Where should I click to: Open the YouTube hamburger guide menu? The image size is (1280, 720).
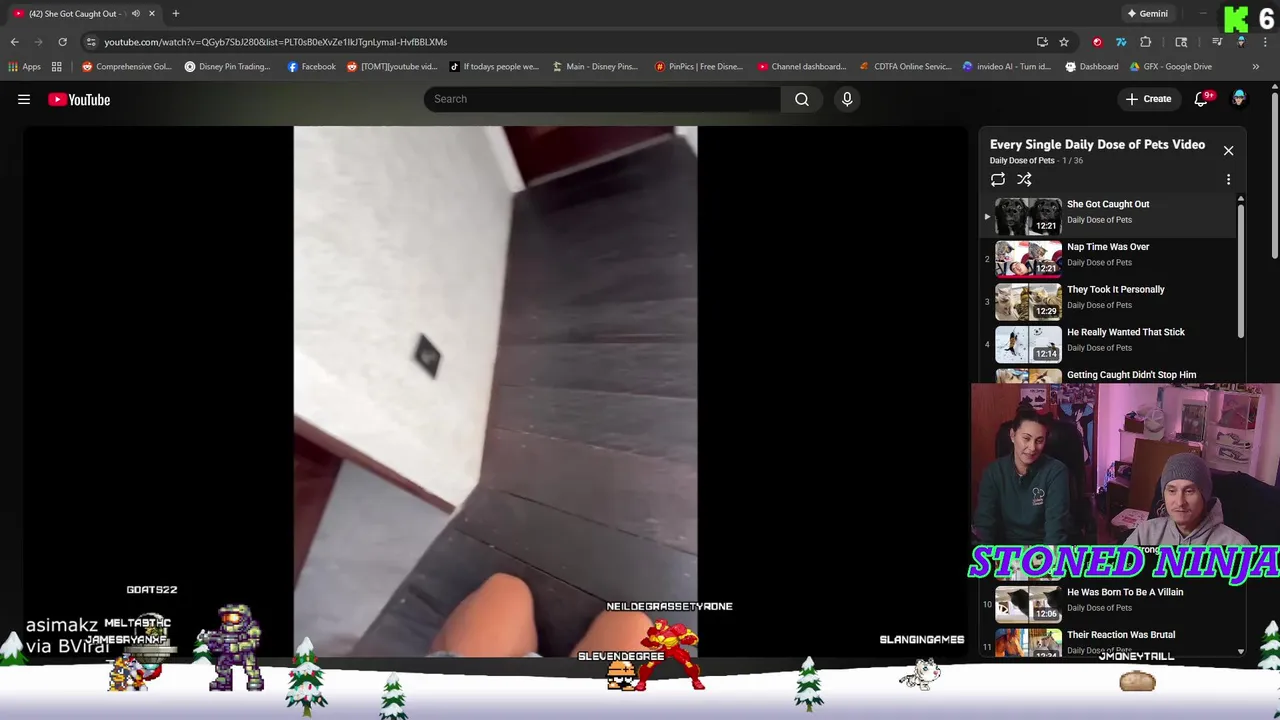[x=24, y=99]
